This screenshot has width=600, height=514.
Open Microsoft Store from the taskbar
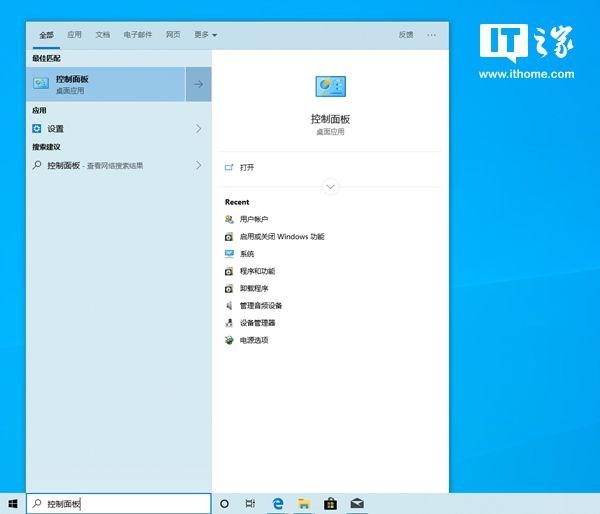coord(330,504)
